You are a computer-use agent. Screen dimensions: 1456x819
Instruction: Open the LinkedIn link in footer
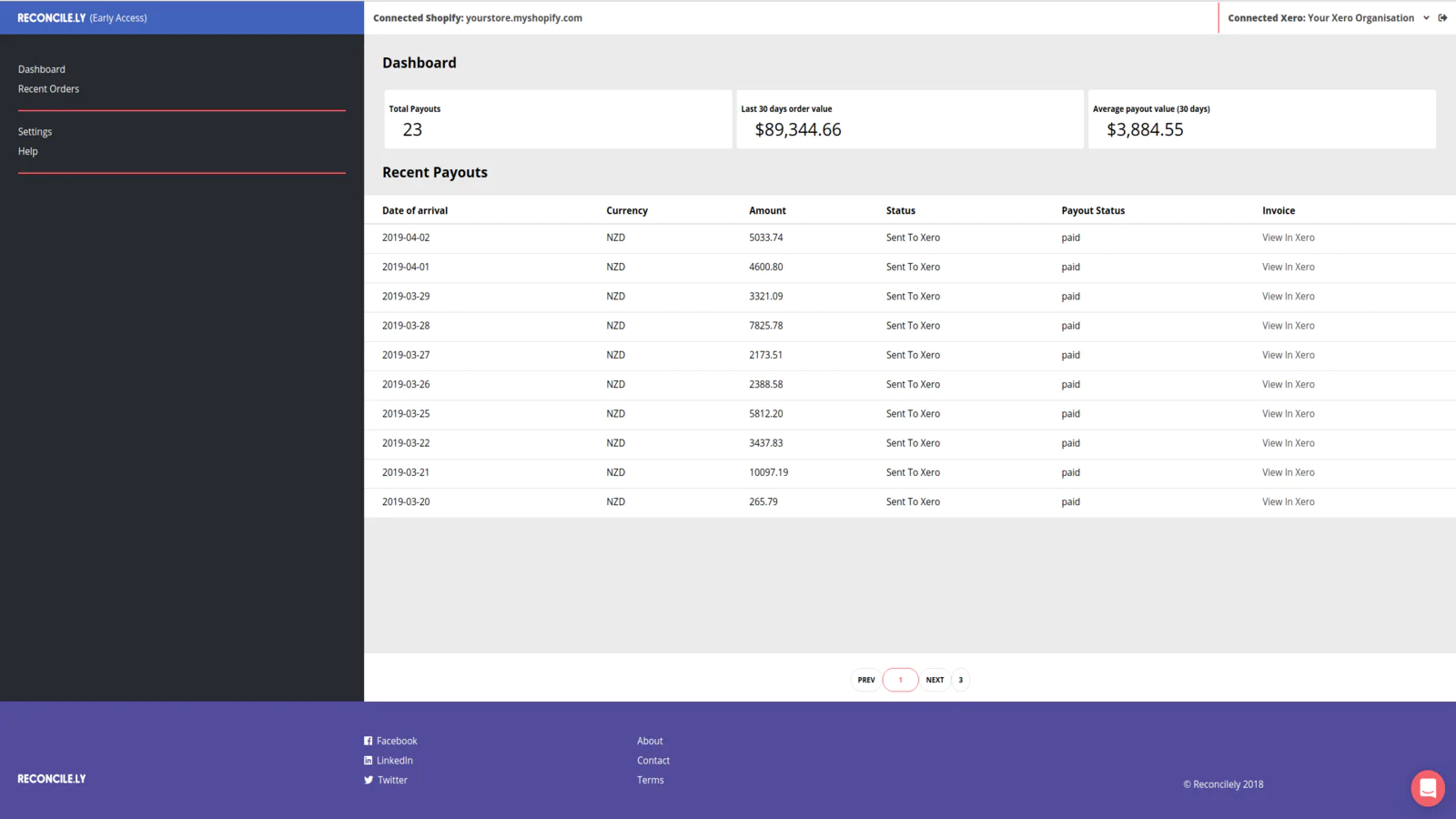[389, 761]
